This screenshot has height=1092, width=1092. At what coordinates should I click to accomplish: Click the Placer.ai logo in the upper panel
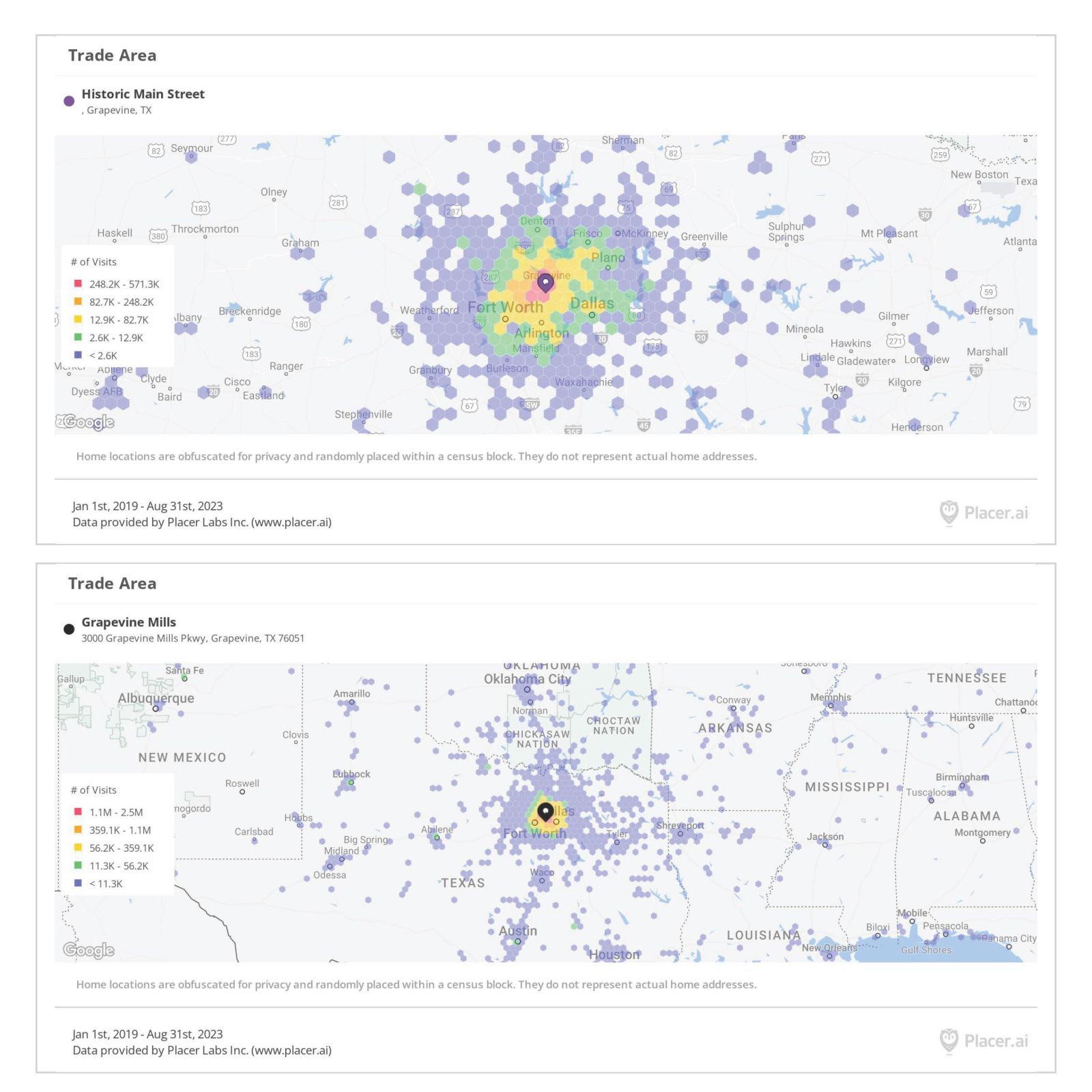(x=983, y=513)
